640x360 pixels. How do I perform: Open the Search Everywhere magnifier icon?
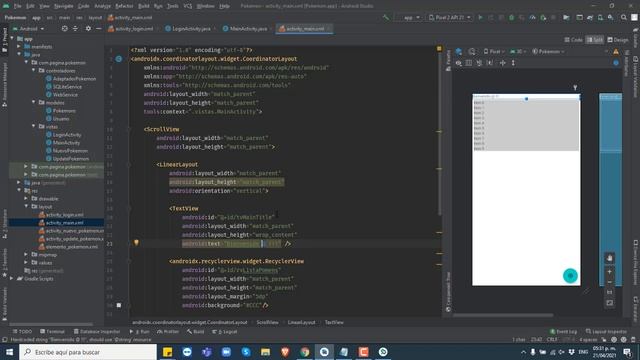(624, 18)
